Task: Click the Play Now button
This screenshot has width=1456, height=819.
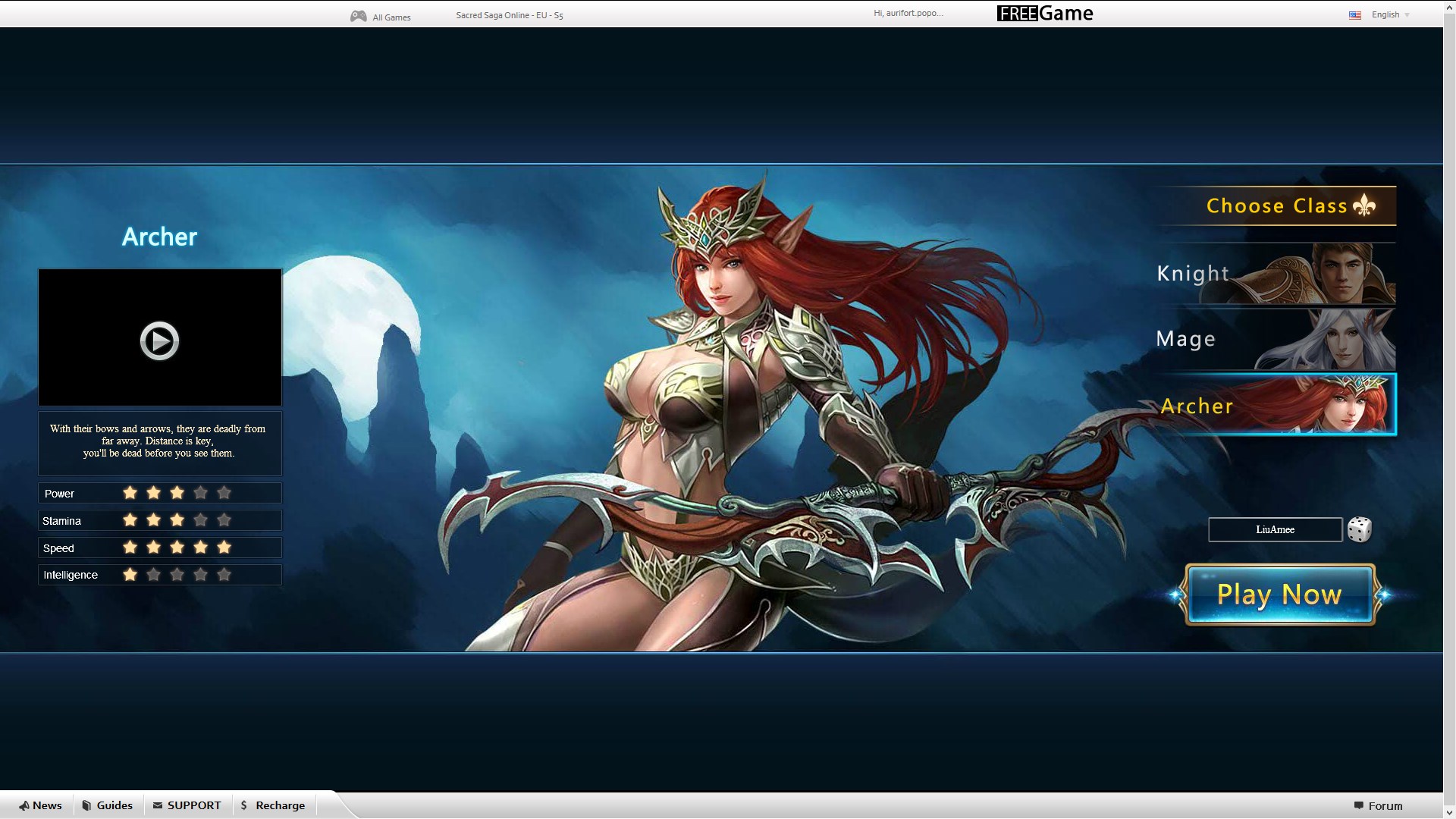Action: pyautogui.click(x=1280, y=595)
